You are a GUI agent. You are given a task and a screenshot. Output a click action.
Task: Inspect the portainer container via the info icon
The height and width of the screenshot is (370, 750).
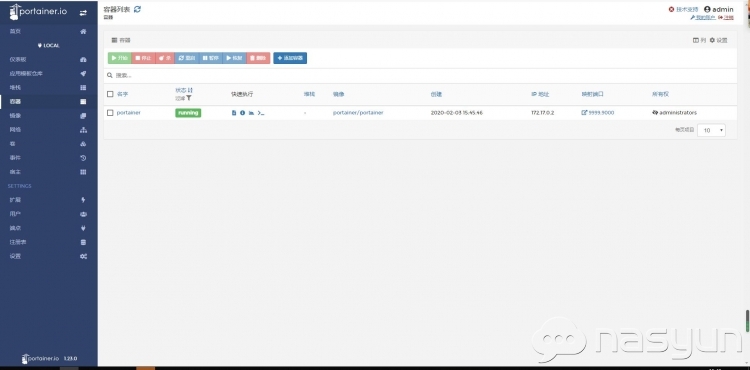(243, 113)
